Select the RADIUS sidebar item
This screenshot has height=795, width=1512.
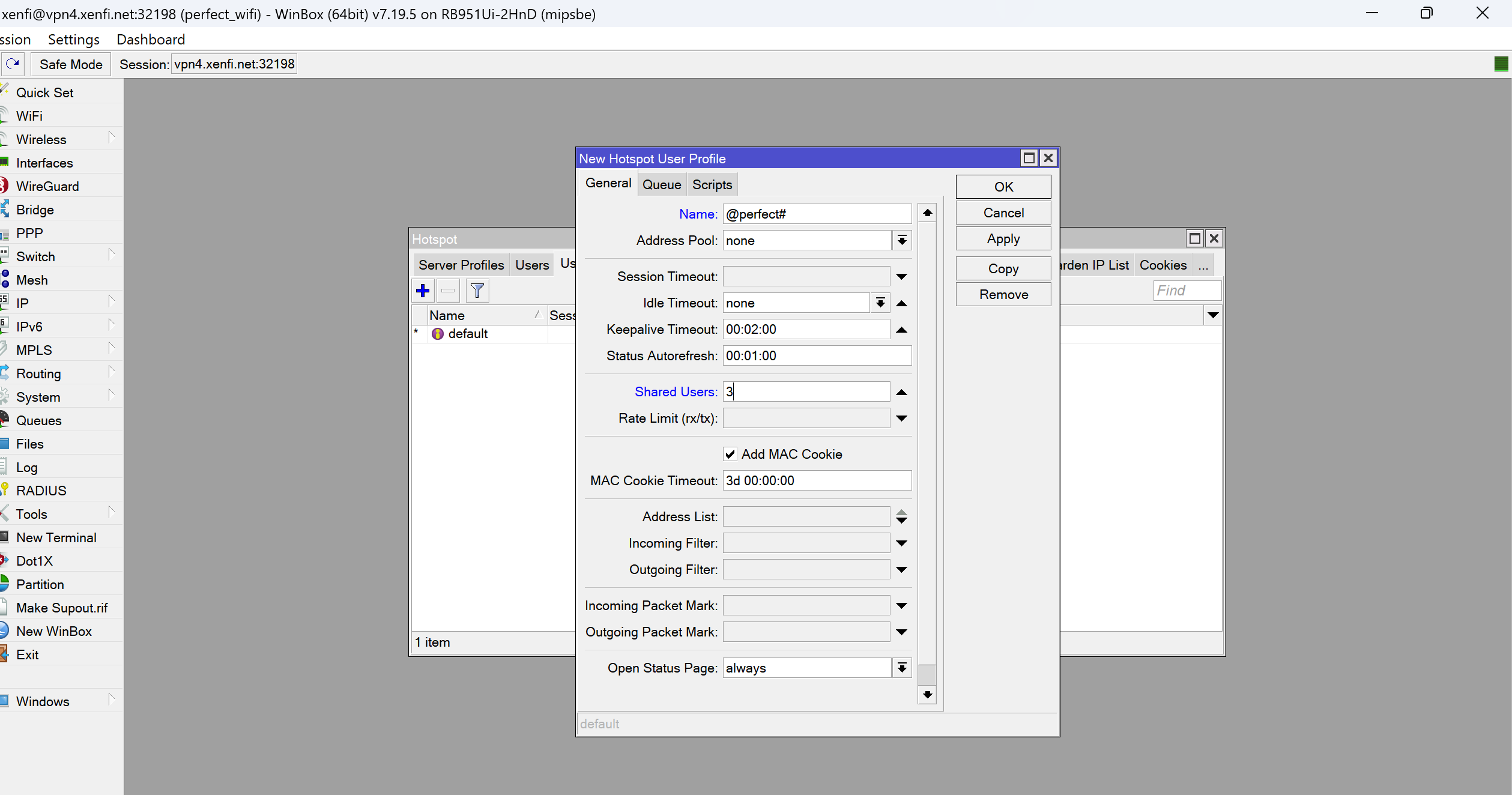[x=41, y=491]
